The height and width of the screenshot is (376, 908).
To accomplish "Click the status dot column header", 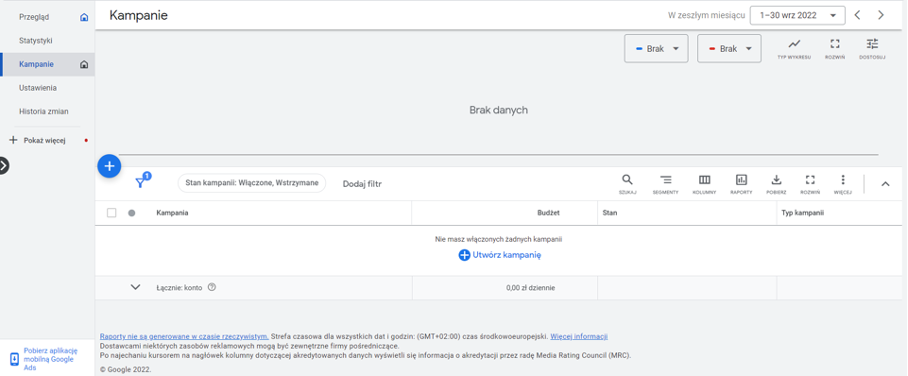I will point(131,213).
